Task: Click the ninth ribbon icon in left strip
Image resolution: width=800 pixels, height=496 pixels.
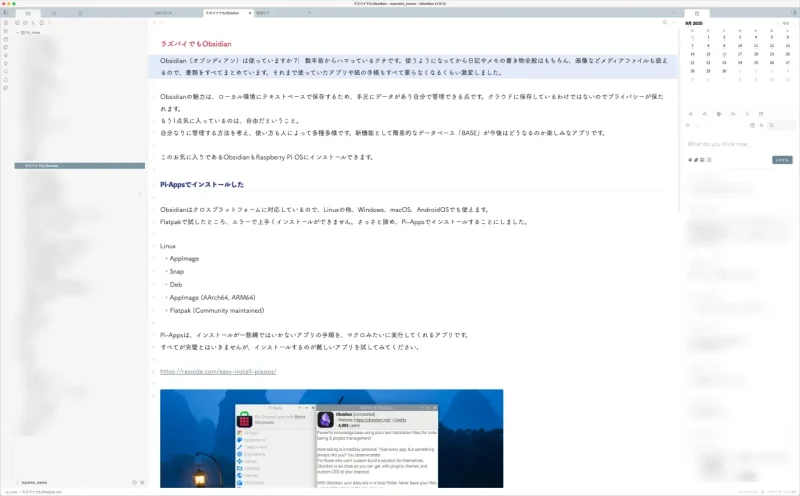Action: [x=6, y=88]
